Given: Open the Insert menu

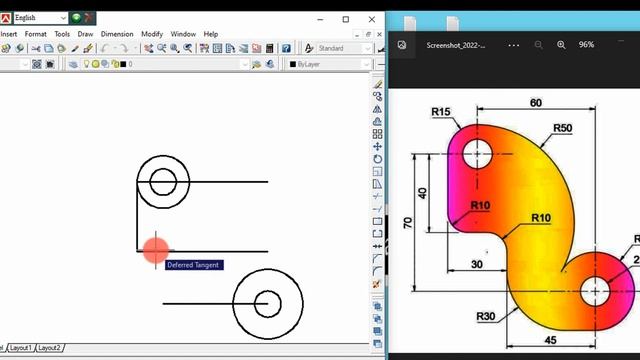Looking at the screenshot, I should coord(9,34).
